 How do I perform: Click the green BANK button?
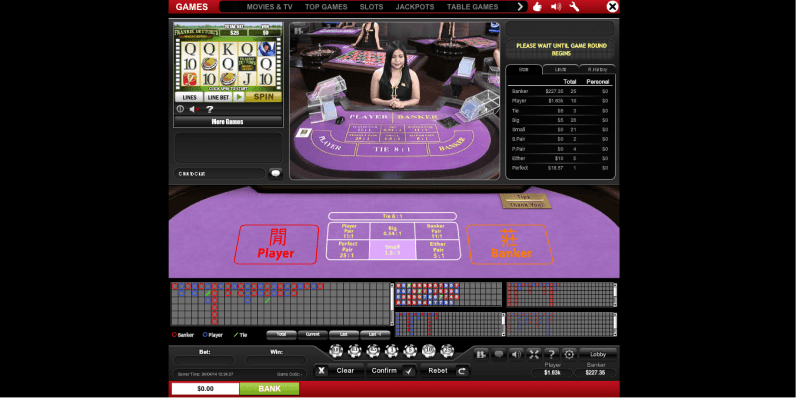point(269,389)
